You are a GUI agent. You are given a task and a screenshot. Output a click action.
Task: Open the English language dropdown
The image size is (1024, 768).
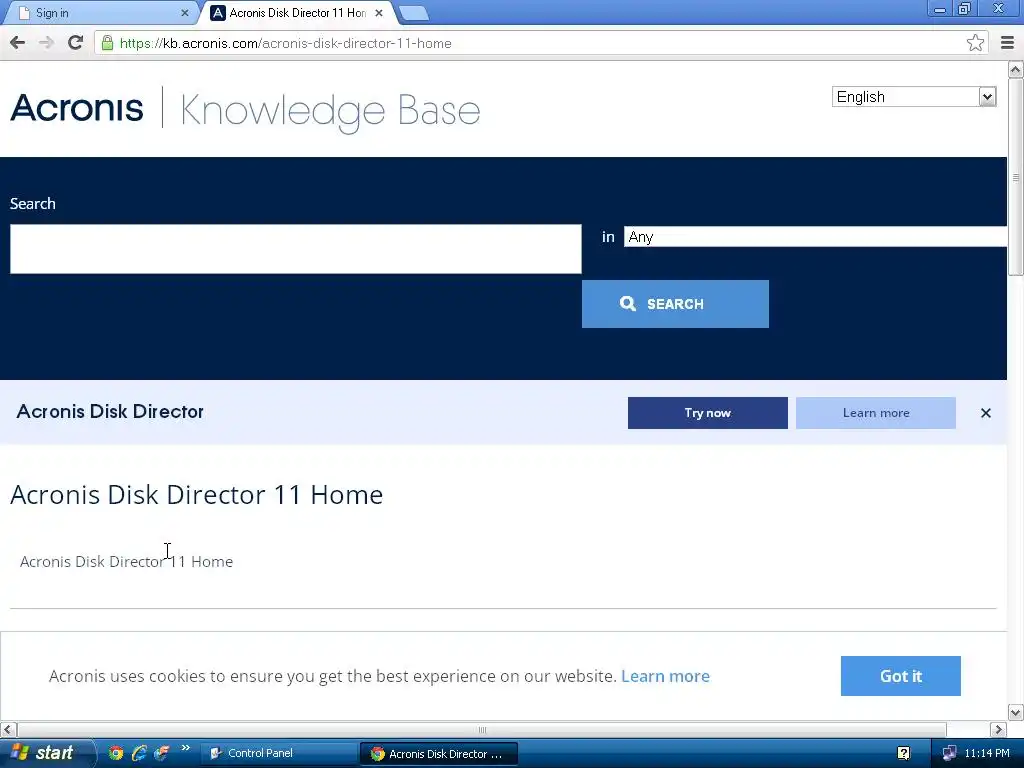(x=914, y=97)
